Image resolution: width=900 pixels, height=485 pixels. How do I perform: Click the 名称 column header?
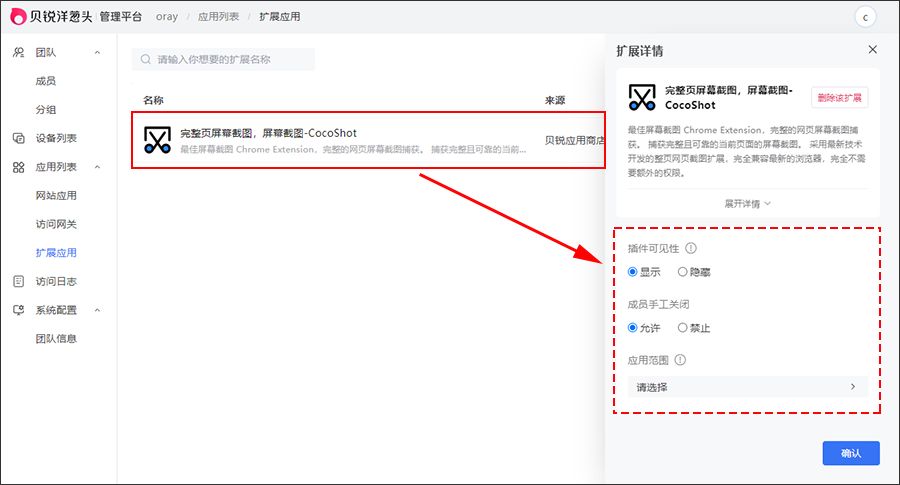tap(153, 100)
